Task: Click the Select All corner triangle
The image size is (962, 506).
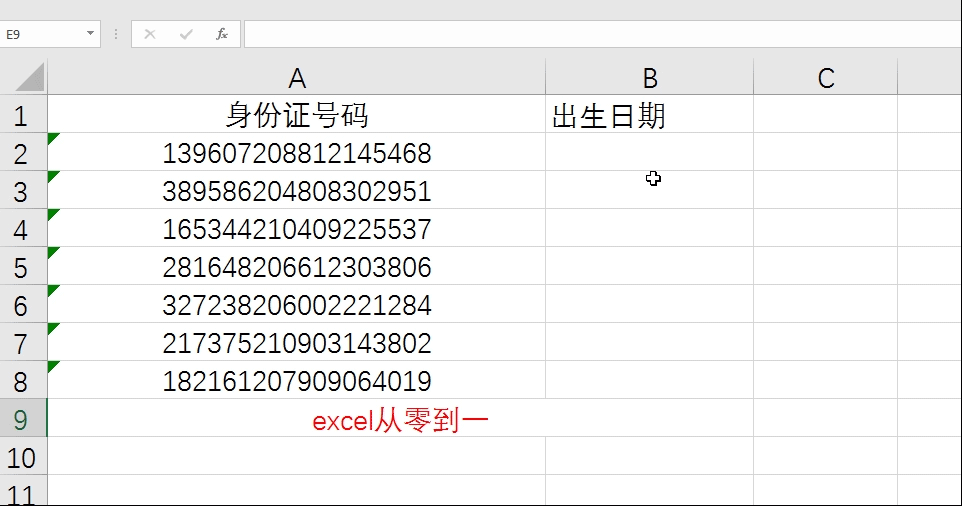Action: [x=29, y=77]
